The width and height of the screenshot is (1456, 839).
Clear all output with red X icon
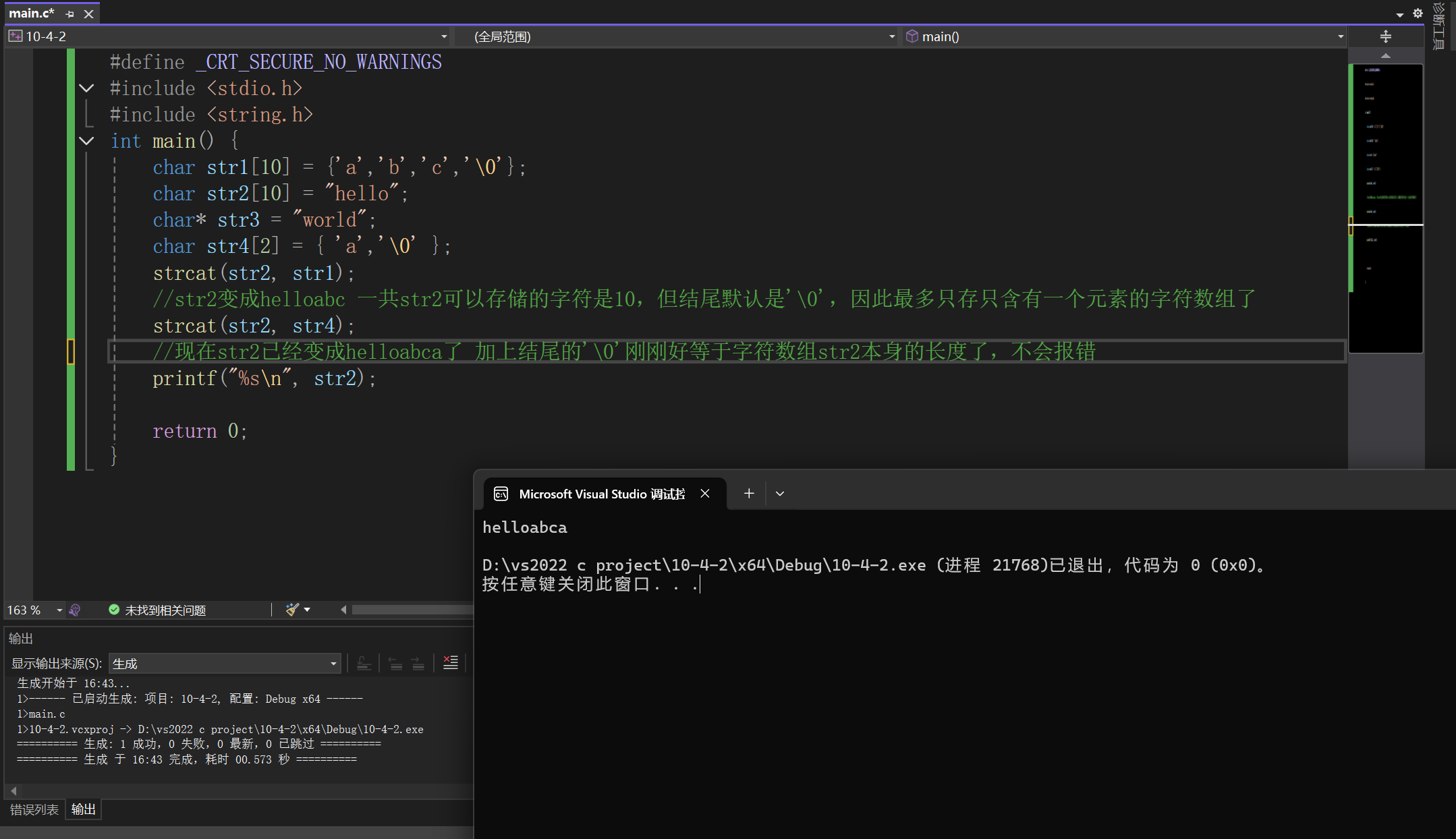point(450,663)
